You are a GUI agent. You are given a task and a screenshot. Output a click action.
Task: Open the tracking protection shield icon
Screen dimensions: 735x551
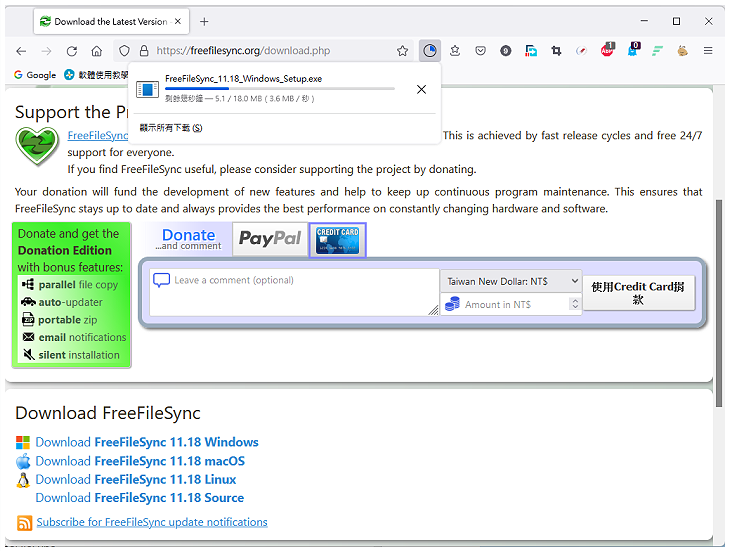click(124, 51)
